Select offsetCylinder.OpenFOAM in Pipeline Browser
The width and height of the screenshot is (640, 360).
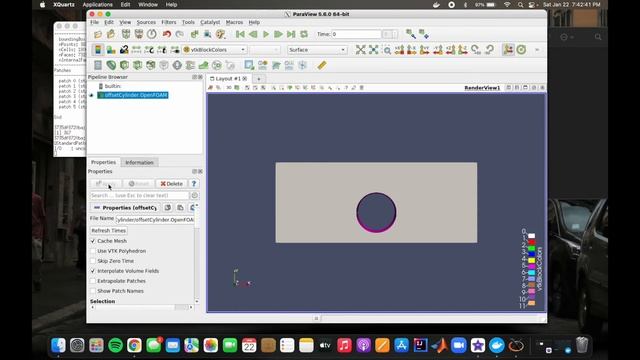tap(133, 95)
